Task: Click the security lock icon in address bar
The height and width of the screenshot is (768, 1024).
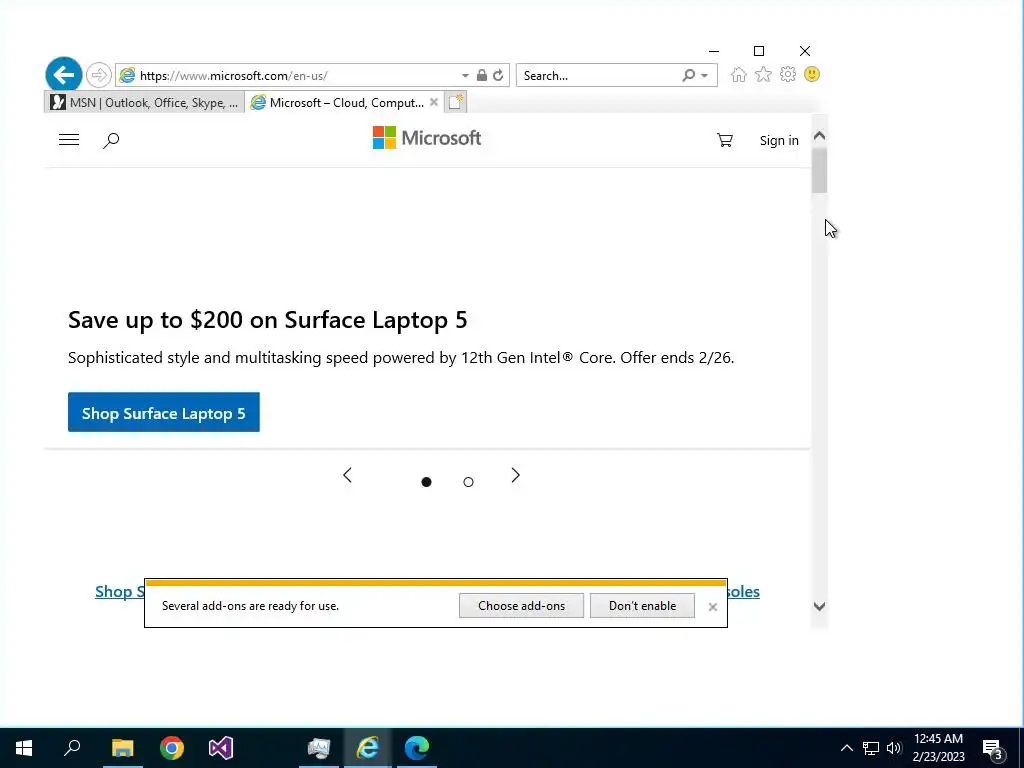Action: [x=482, y=75]
